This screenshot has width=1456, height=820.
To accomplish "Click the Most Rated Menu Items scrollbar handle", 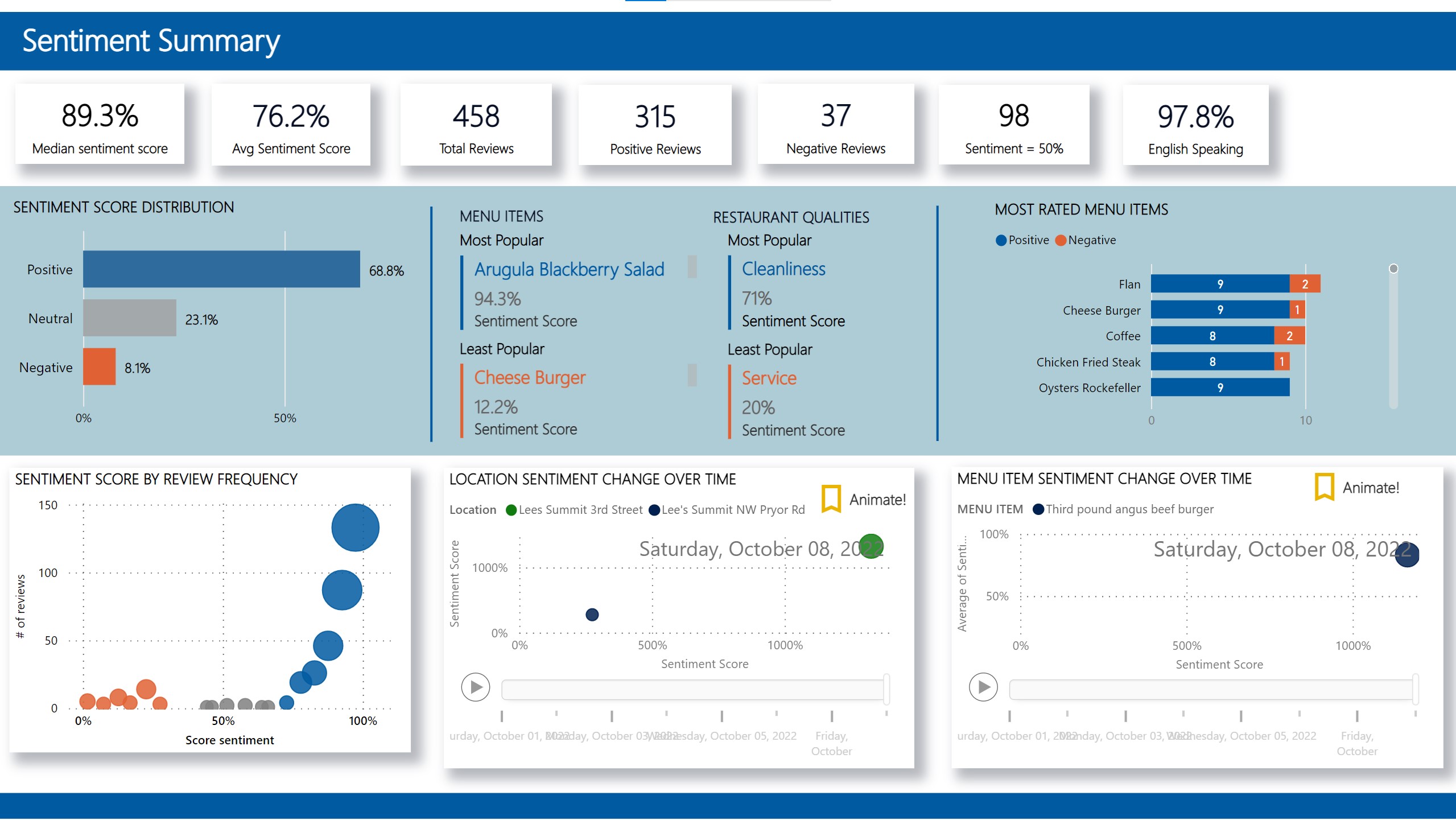I will (x=1393, y=269).
